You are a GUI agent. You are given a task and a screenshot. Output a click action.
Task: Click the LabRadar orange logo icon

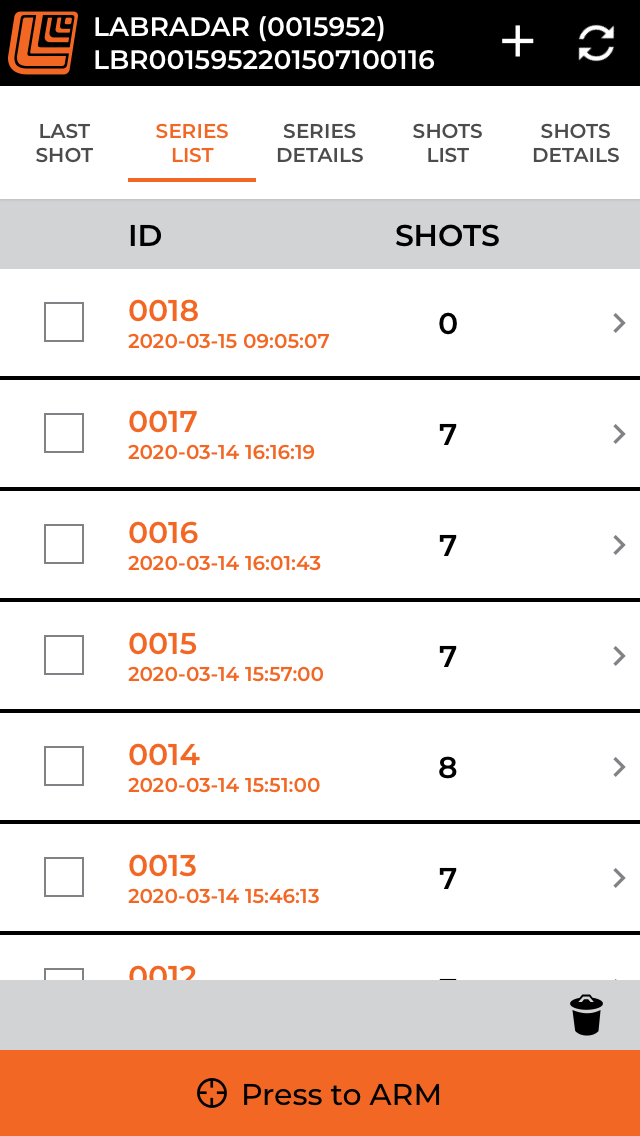[x=43, y=42]
